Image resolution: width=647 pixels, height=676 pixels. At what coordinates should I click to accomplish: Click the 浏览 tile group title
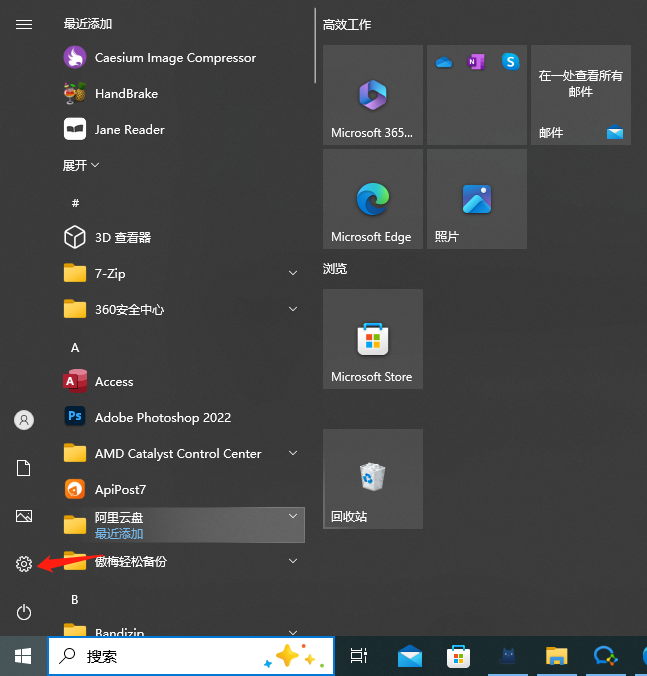click(335, 269)
